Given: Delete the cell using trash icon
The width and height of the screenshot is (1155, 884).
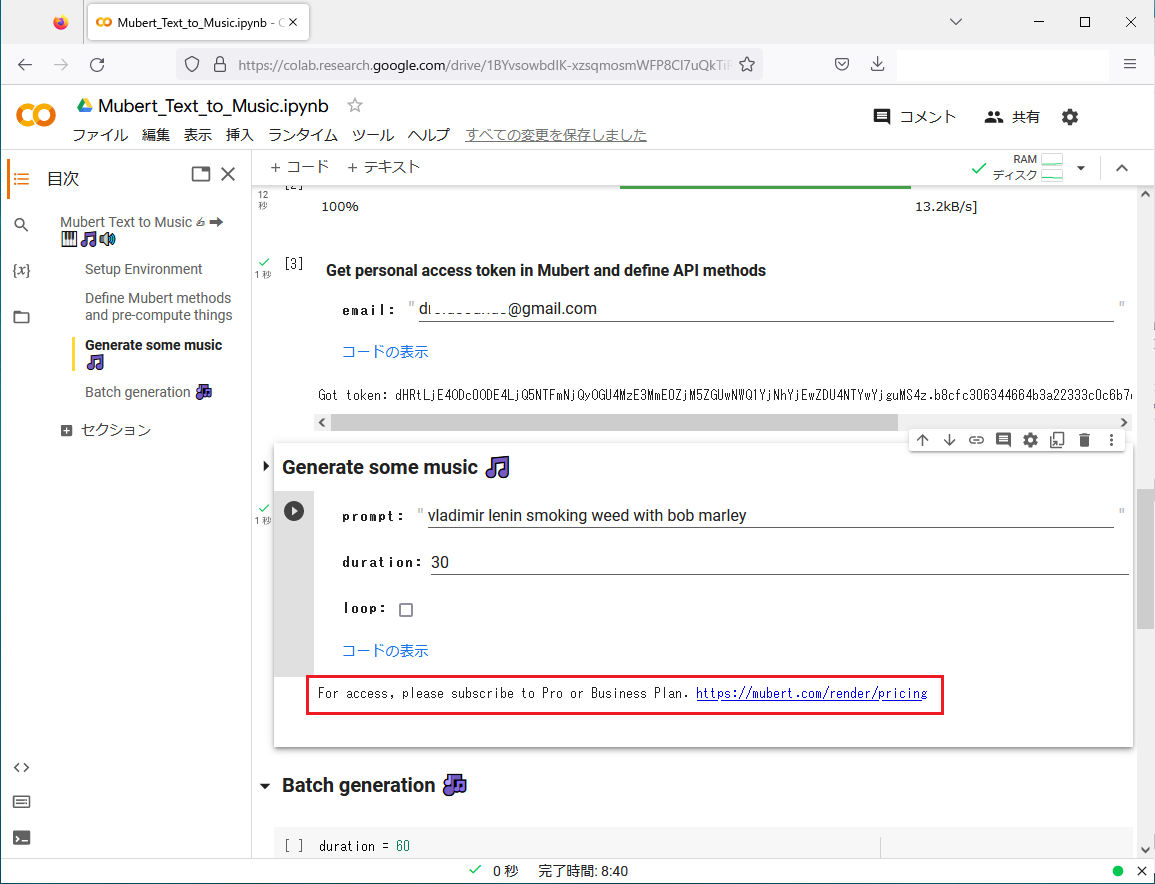Looking at the screenshot, I should 1084,440.
